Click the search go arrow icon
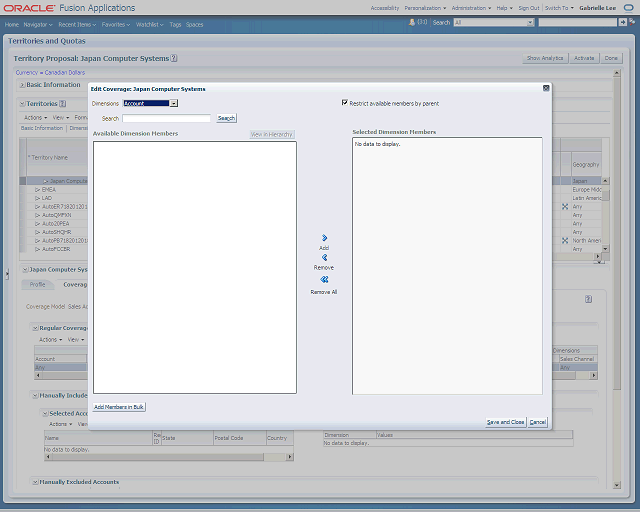 pyautogui.click(x=622, y=22)
